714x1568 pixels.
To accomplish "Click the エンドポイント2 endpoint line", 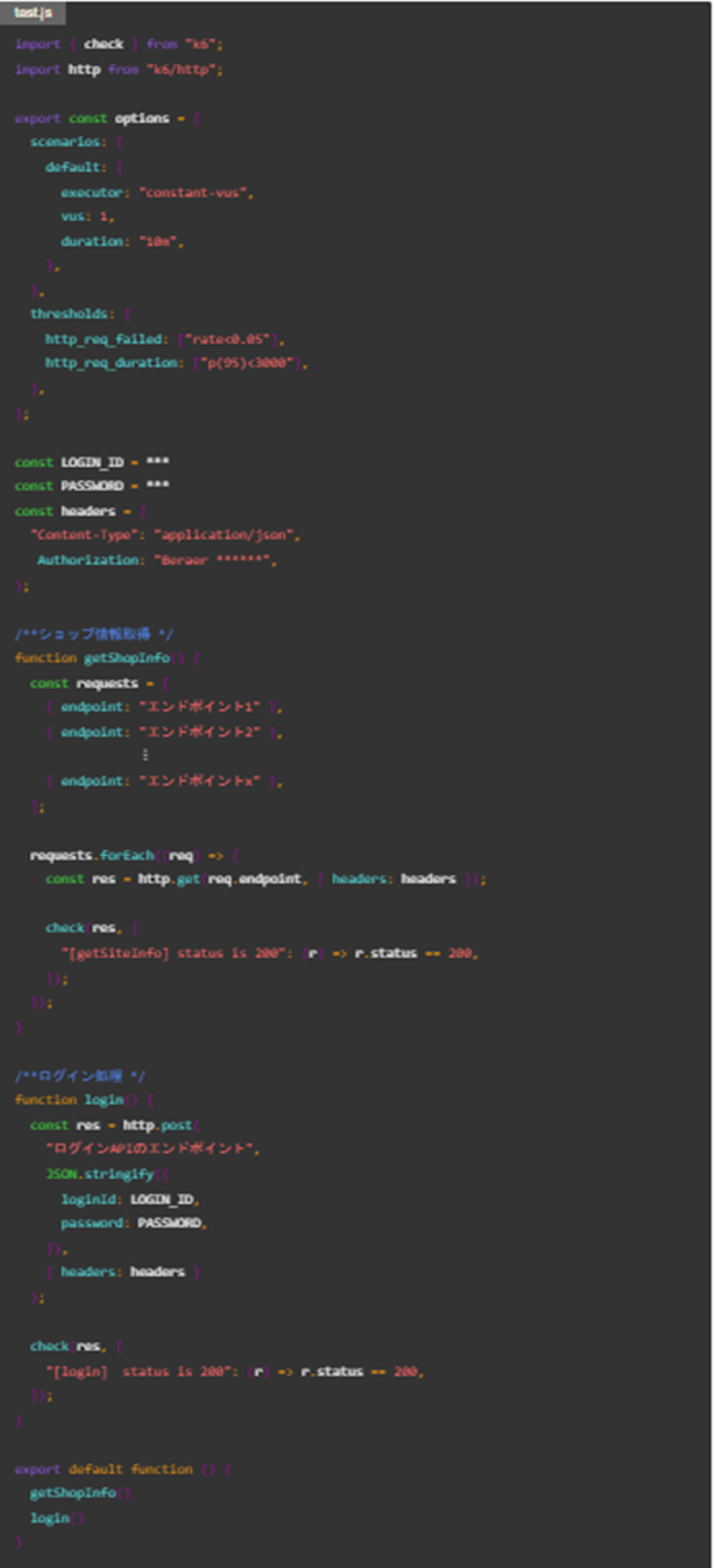I will [x=164, y=732].
